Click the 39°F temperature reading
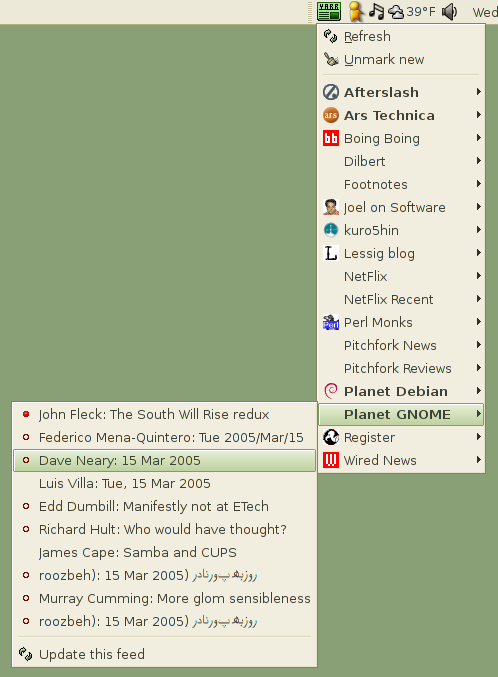 pyautogui.click(x=421, y=12)
